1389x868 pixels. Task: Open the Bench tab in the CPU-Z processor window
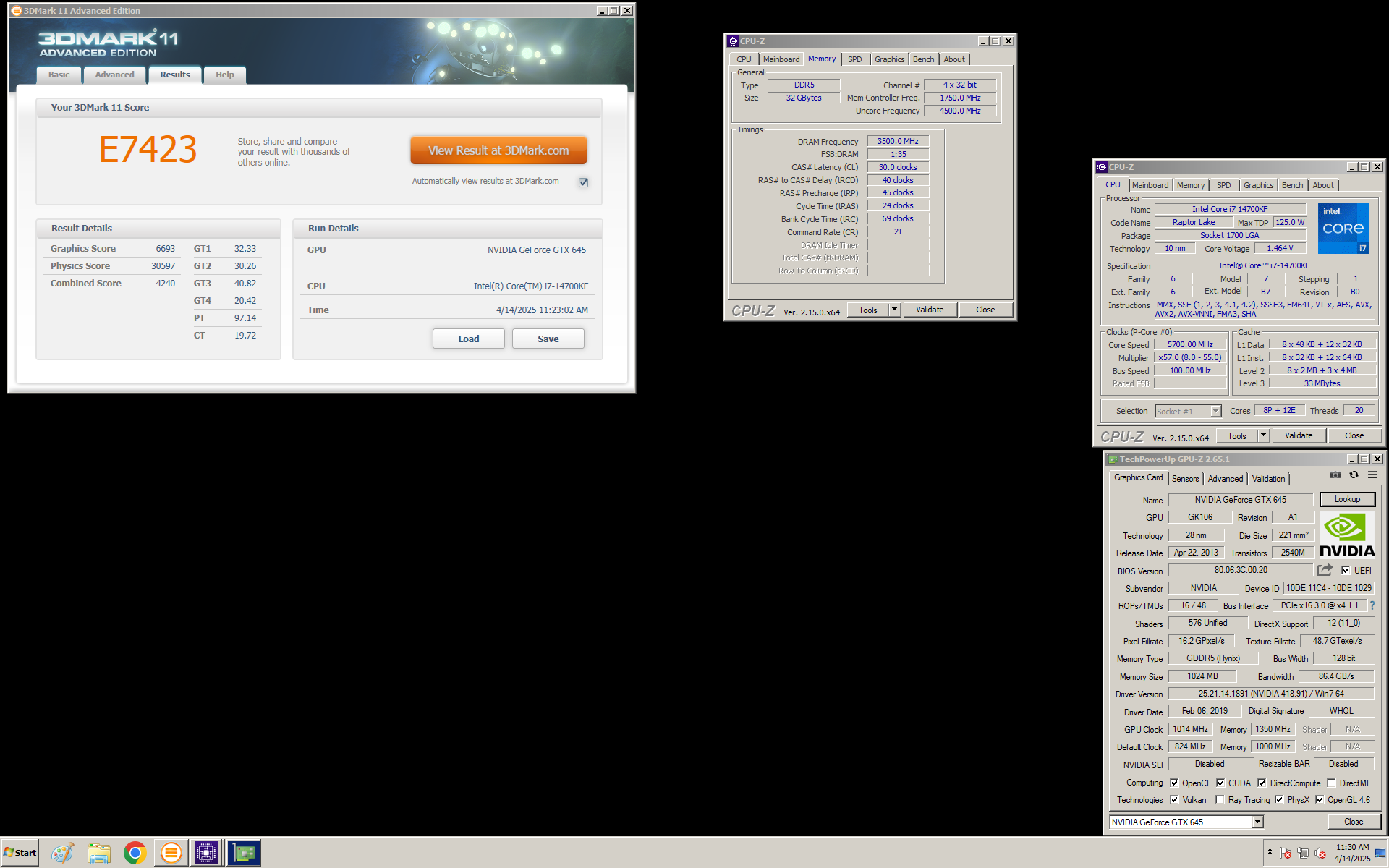pos(1292,185)
